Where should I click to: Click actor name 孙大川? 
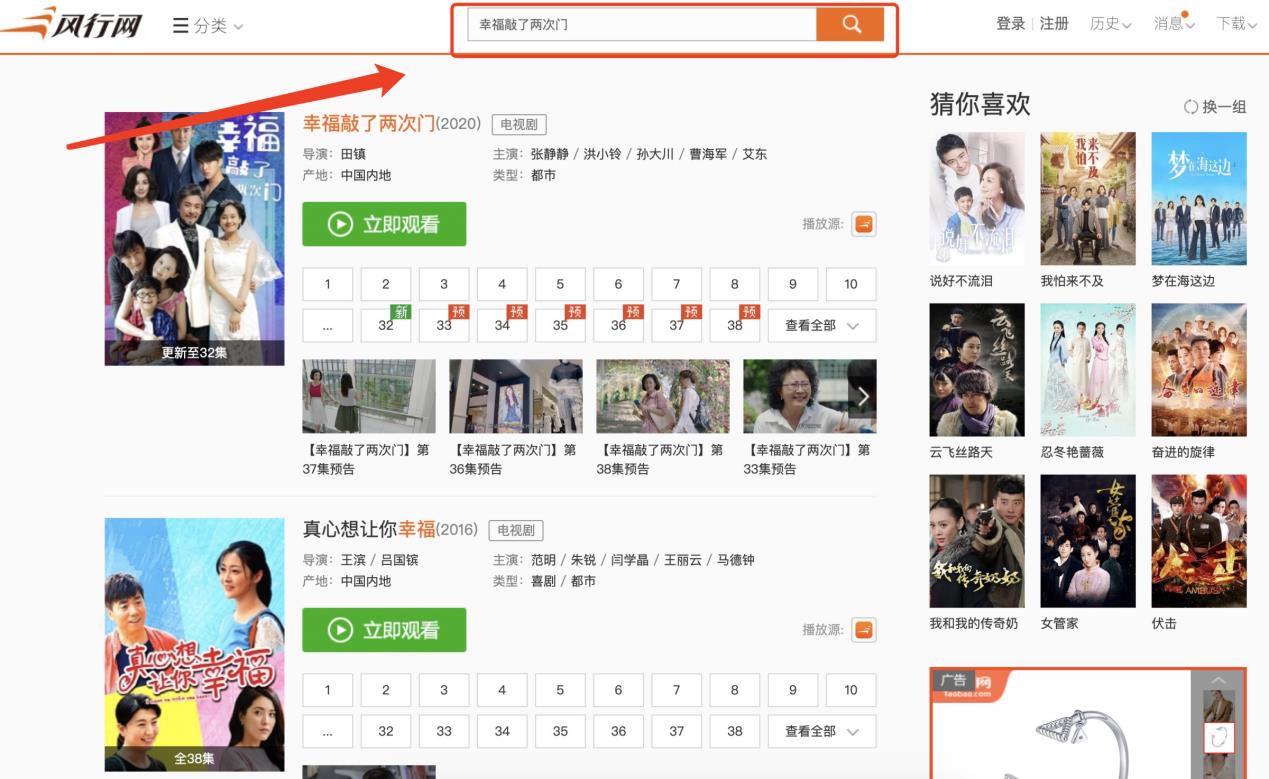(x=655, y=154)
